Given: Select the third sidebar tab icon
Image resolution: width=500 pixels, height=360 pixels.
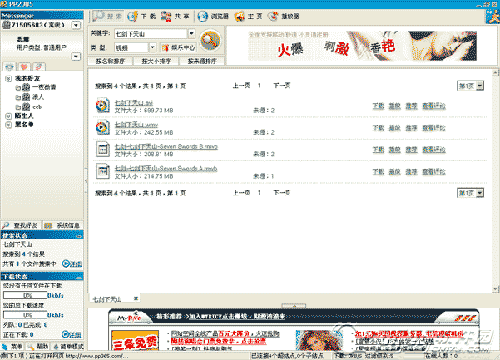Looking at the screenshot, I should click(x=39, y=67).
